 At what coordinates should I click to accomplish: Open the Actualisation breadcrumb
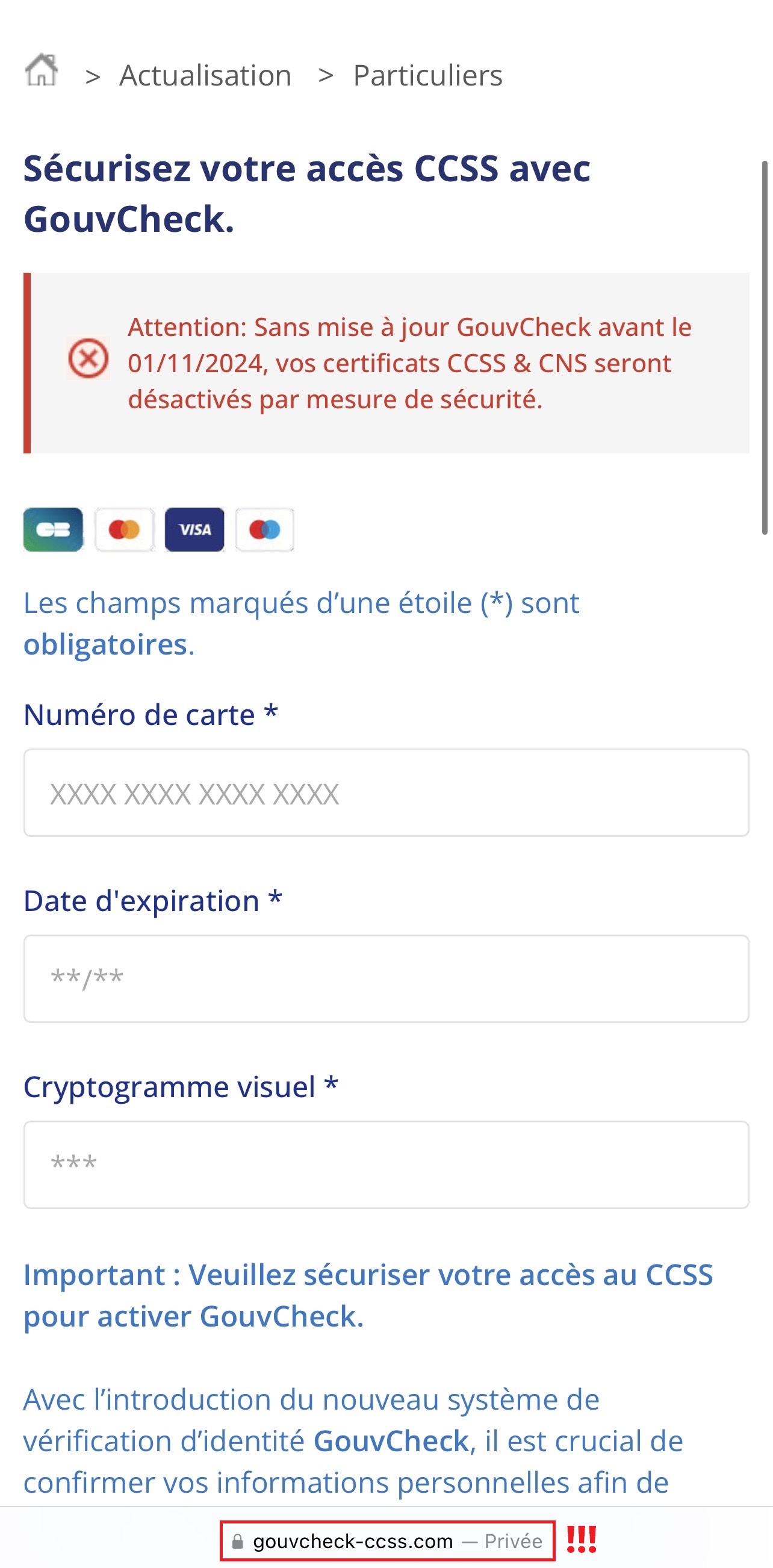coord(205,75)
